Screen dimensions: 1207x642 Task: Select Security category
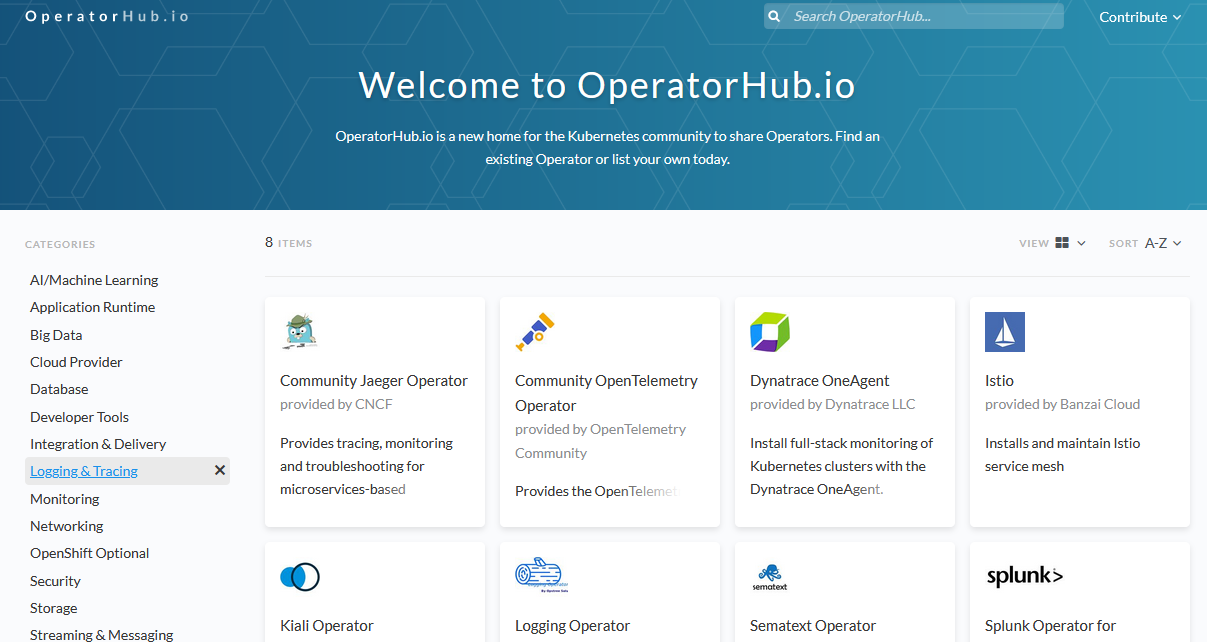(x=55, y=581)
